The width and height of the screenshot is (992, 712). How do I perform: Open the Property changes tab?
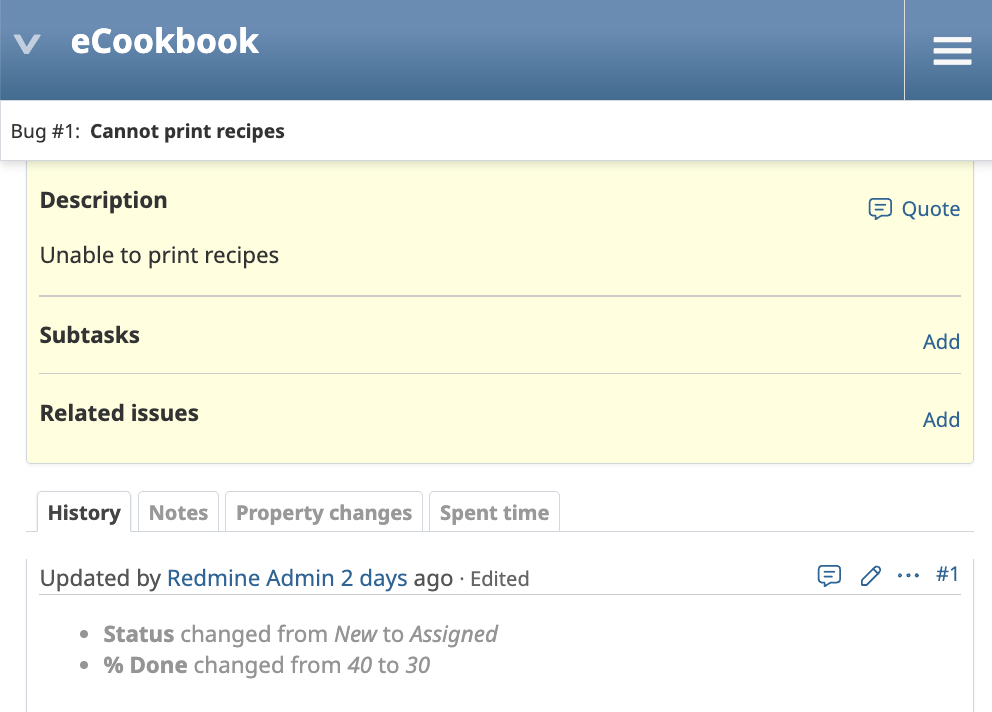coord(323,512)
